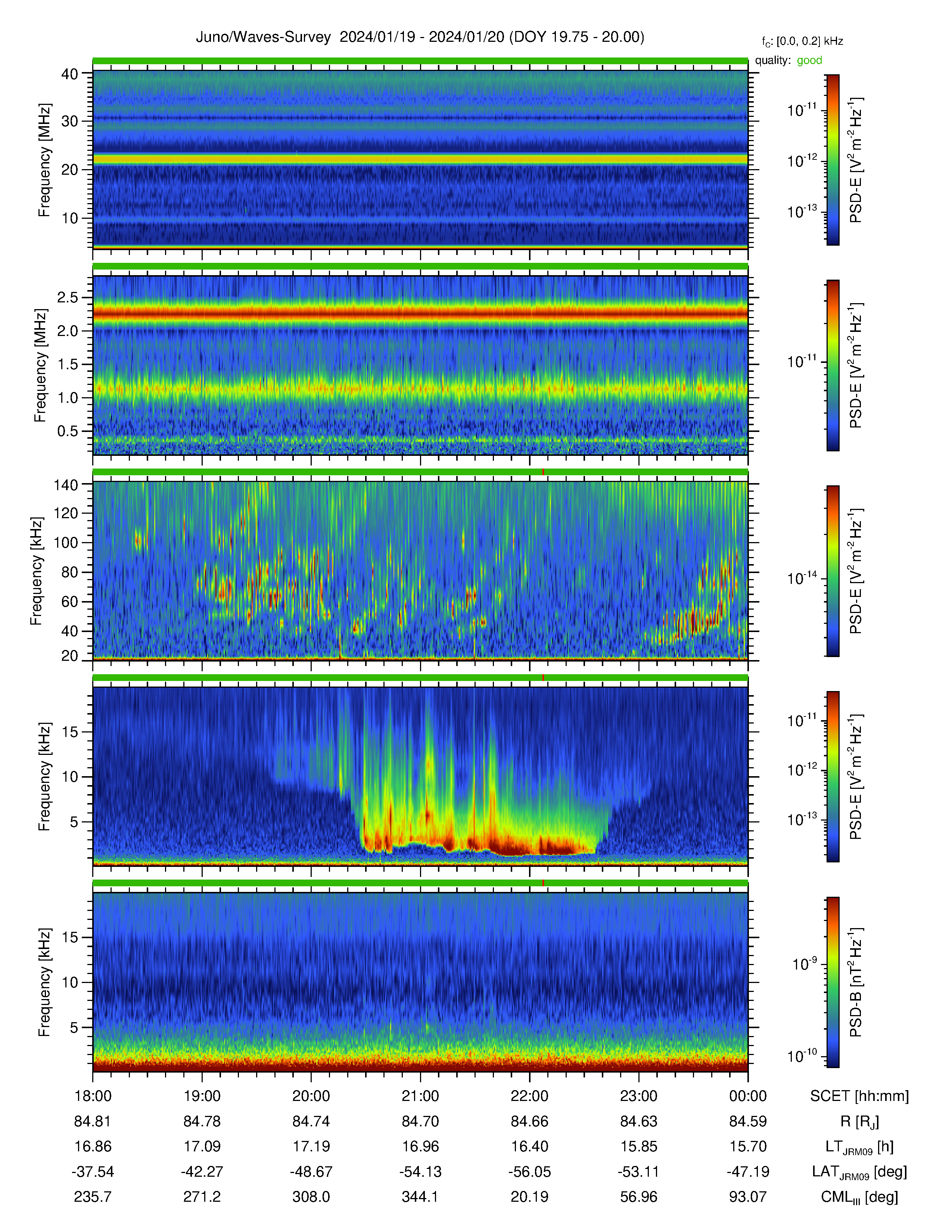Click the top panel PSD-E colorbar

coord(833,160)
